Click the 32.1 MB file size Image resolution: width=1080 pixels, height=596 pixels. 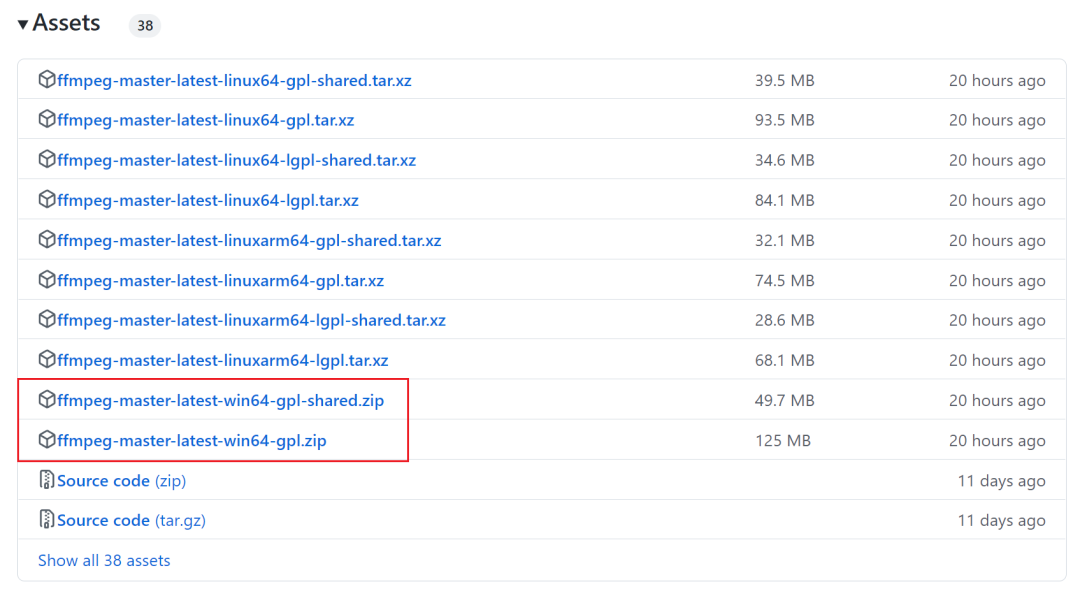tap(785, 240)
